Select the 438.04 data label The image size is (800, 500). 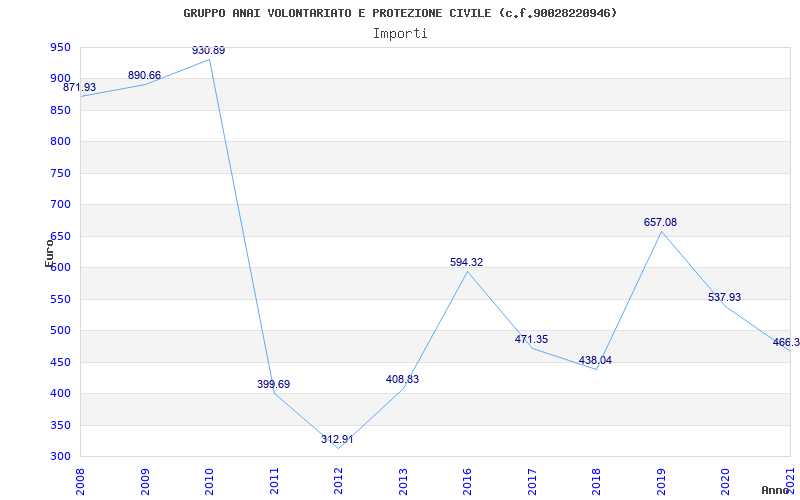coord(595,360)
